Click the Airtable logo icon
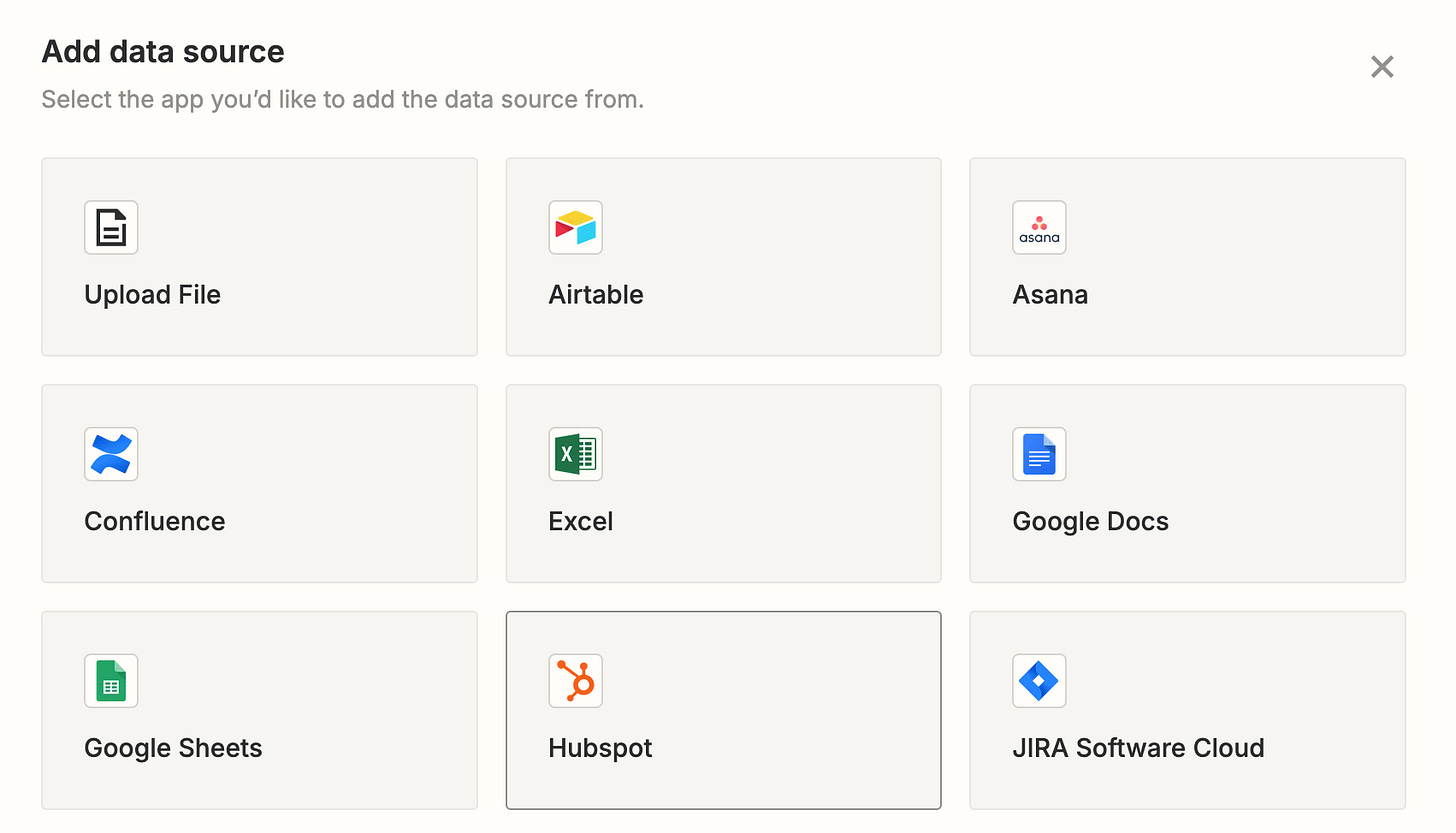 click(x=575, y=227)
